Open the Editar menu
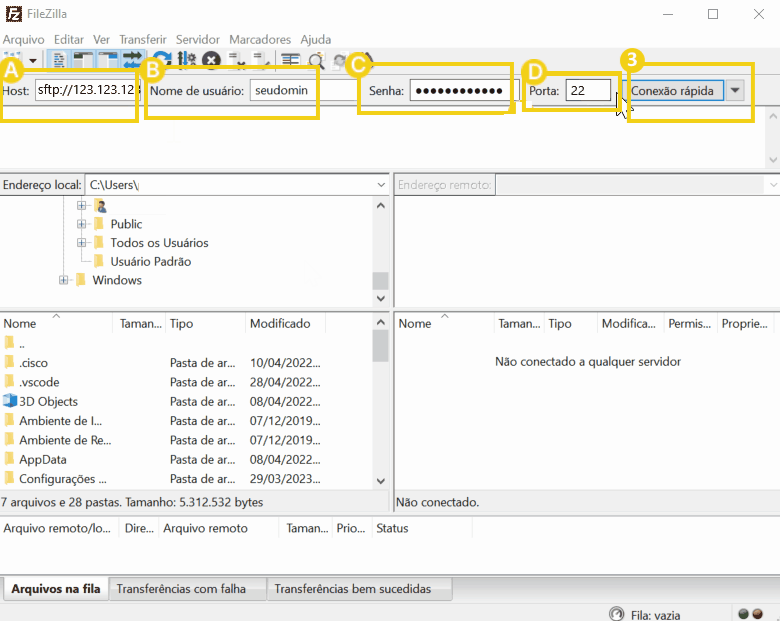Viewport: 780px width, 621px height. click(69, 39)
